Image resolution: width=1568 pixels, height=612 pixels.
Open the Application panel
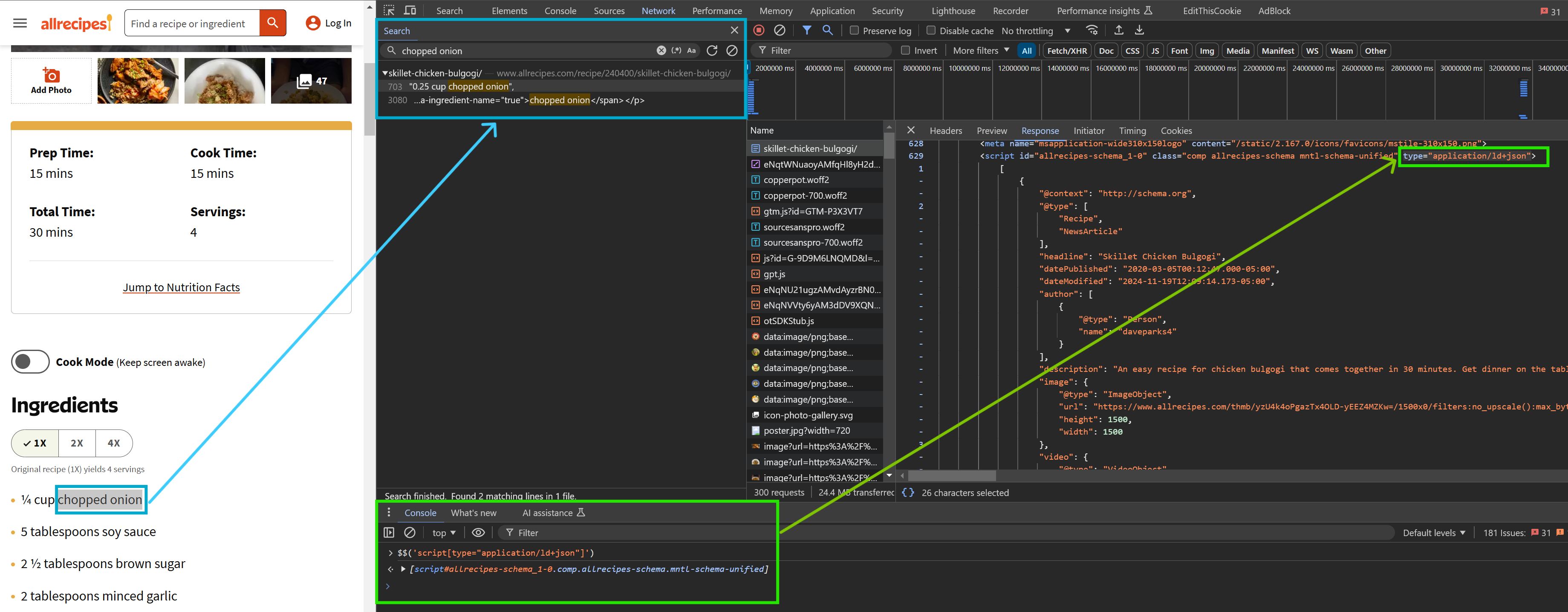(x=832, y=10)
